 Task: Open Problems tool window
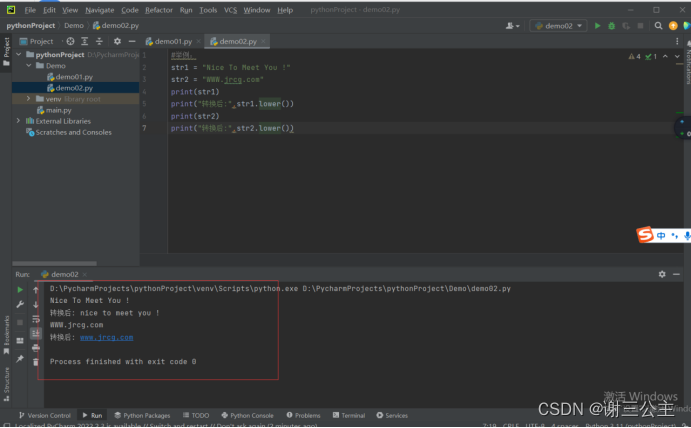[x=303, y=416]
